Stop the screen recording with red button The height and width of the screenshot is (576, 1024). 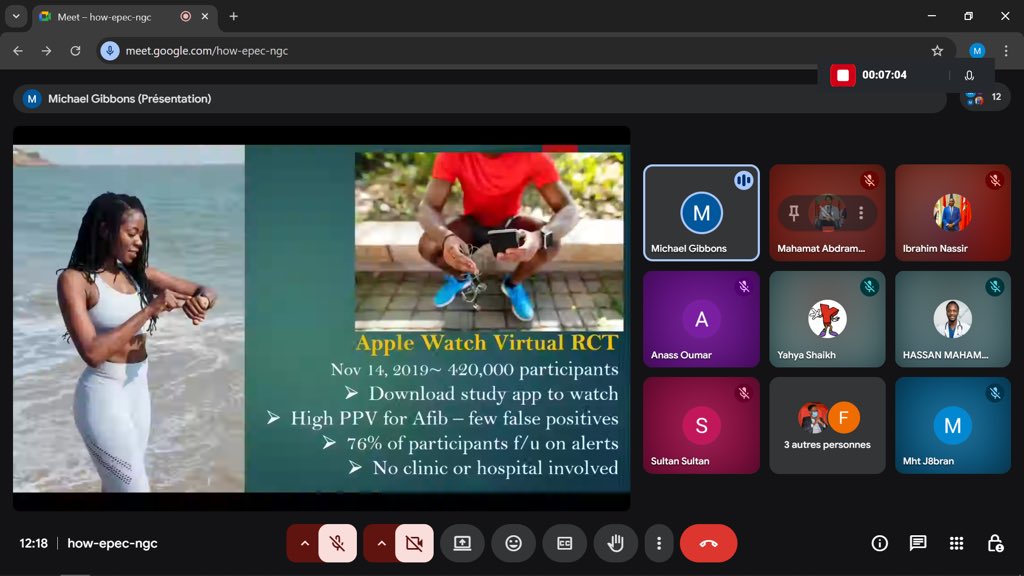(842, 75)
